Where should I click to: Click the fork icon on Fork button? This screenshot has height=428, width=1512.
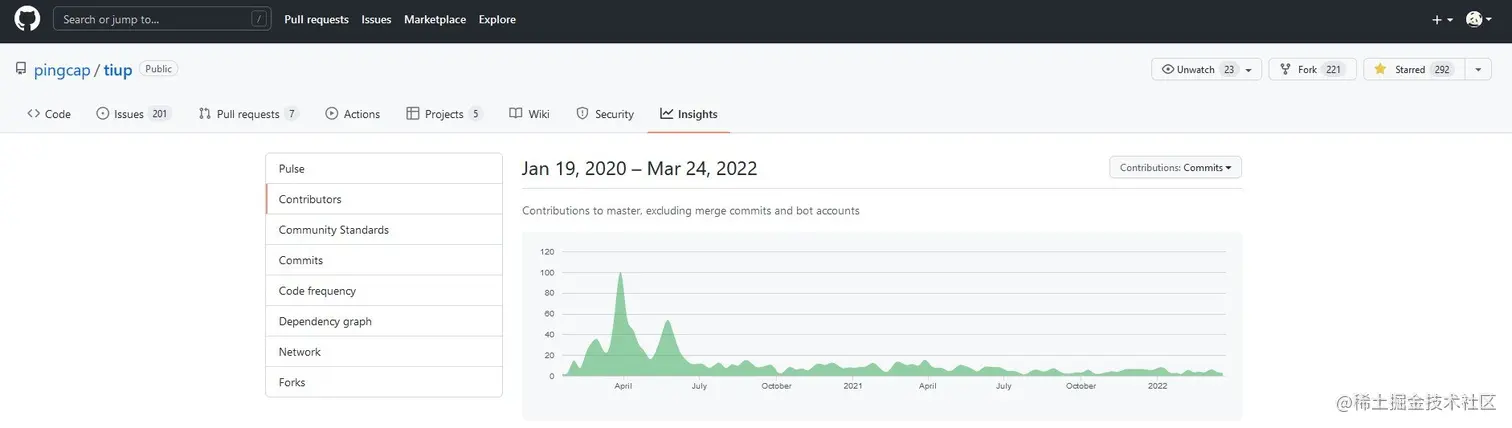pos(1285,69)
